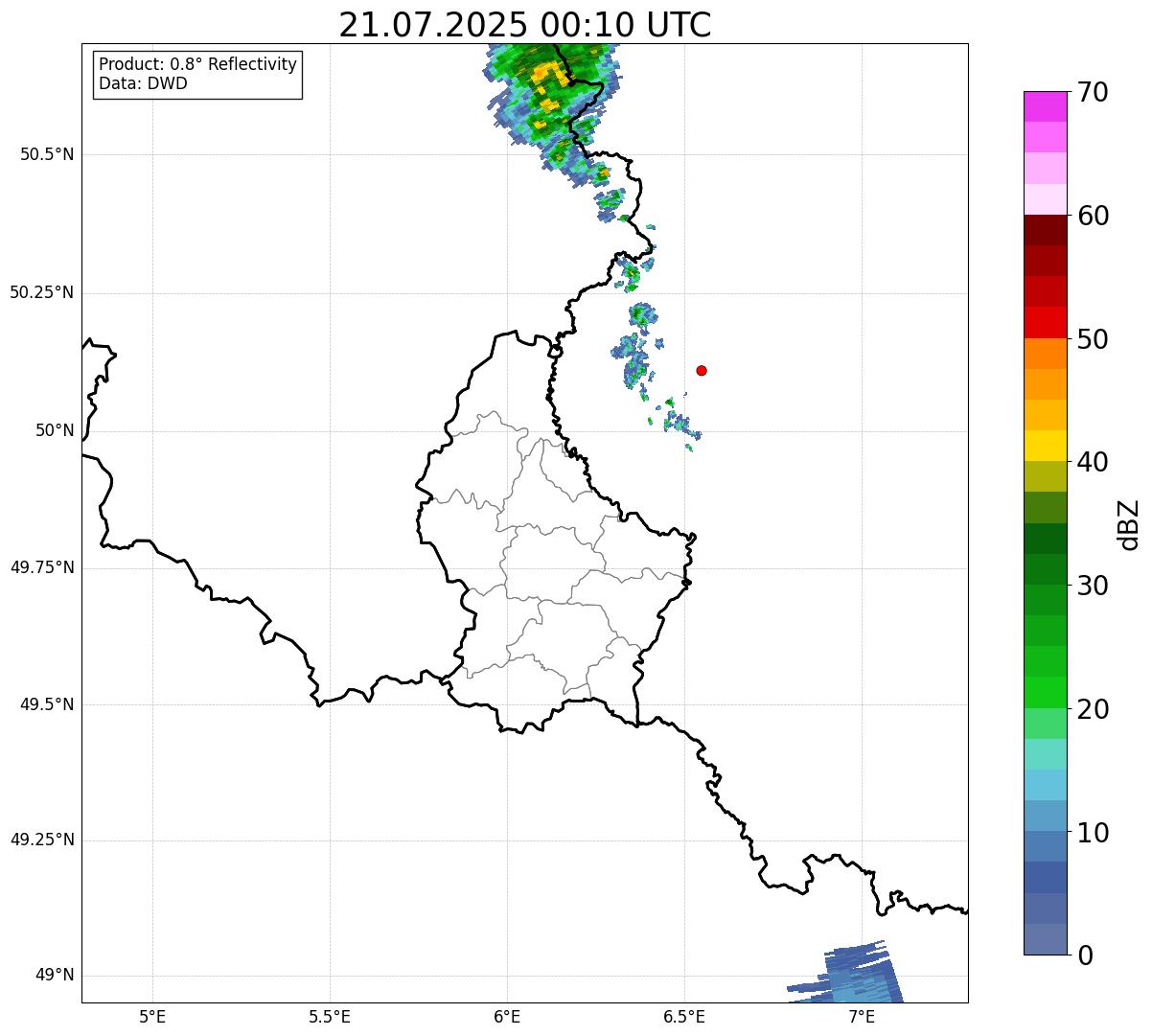The height and width of the screenshot is (1036, 1152).
Task: Click the magenta top colorbar segment
Action: click(x=1045, y=106)
